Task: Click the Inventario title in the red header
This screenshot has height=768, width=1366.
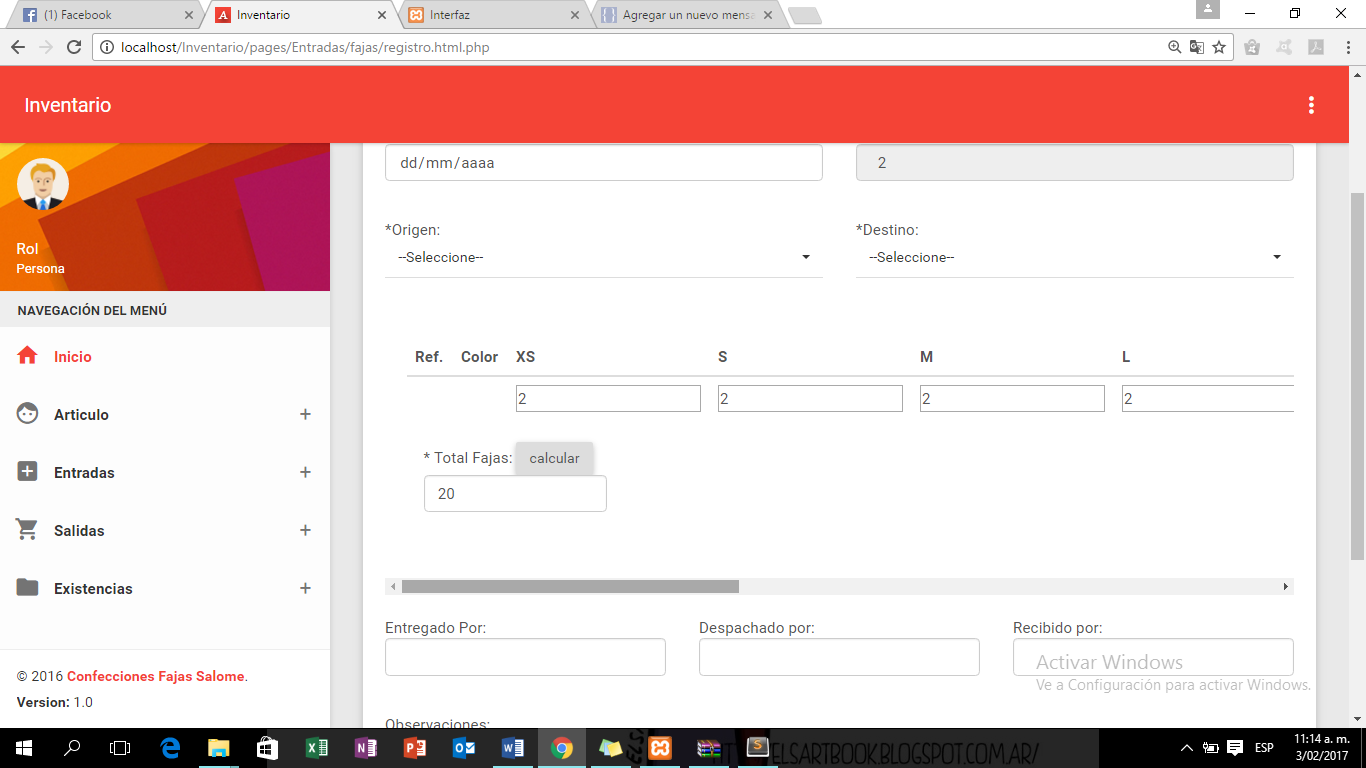Action: pos(68,105)
